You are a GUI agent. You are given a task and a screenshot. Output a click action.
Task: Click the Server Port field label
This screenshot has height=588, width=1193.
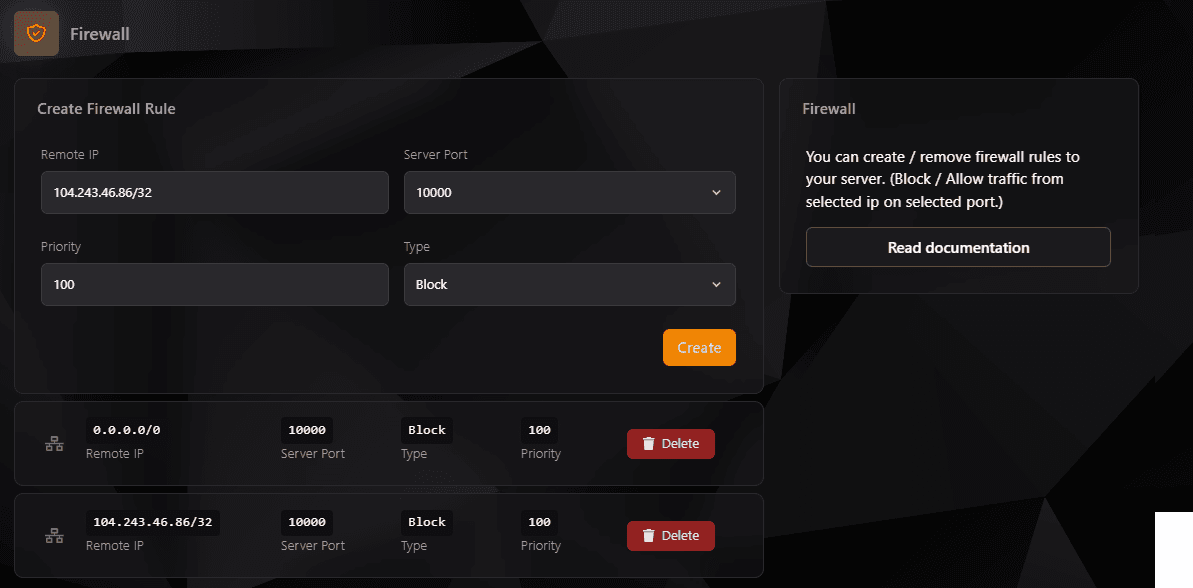(x=435, y=154)
